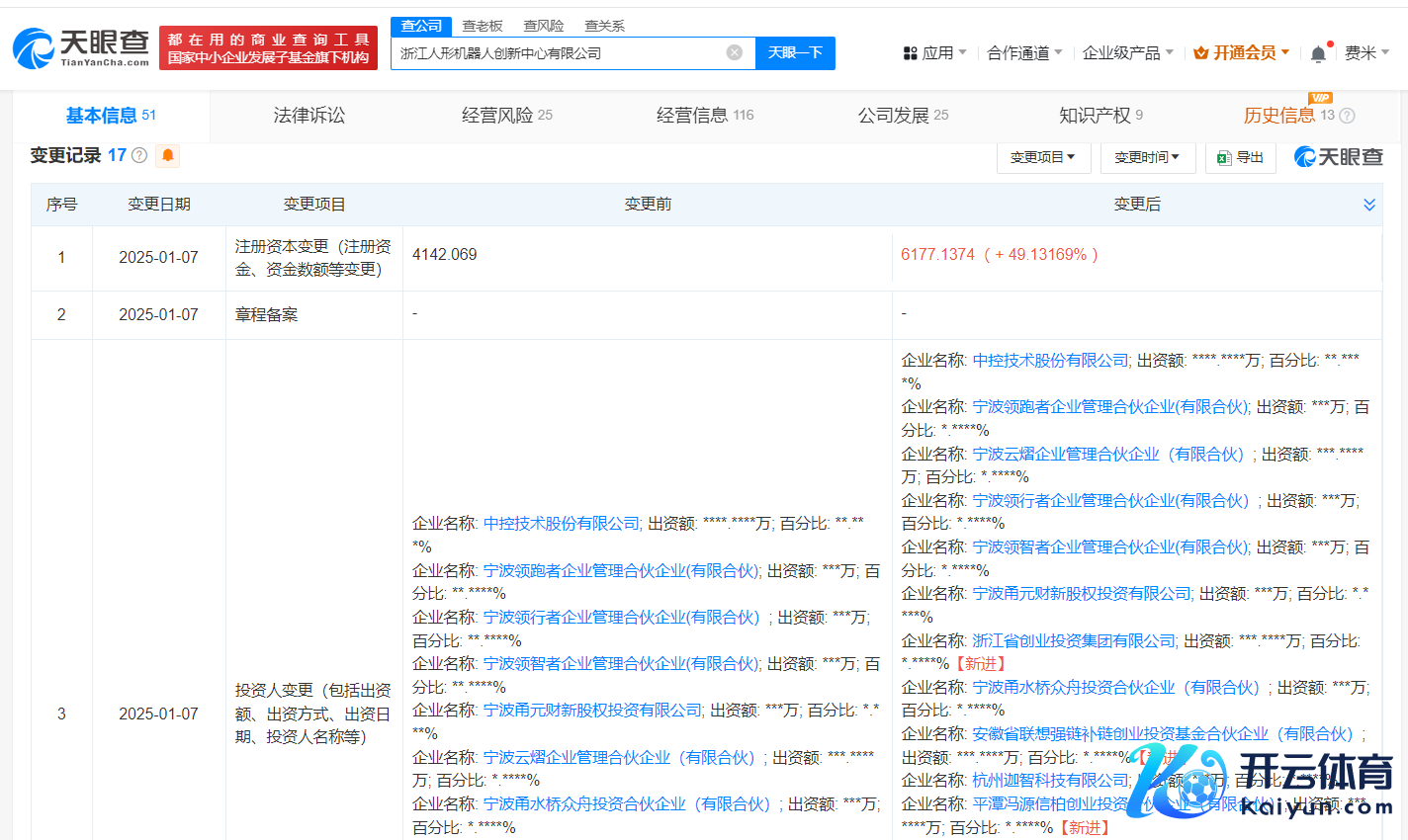Click the double chevron in the 变更后 header
This screenshot has width=1408, height=840.
[1369, 205]
